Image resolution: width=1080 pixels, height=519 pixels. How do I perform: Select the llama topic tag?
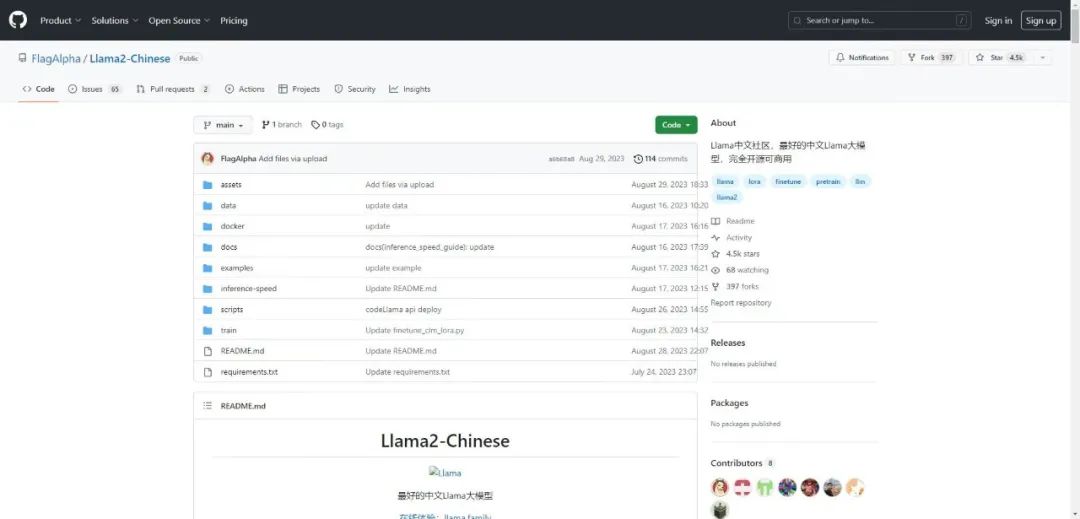[x=725, y=182]
